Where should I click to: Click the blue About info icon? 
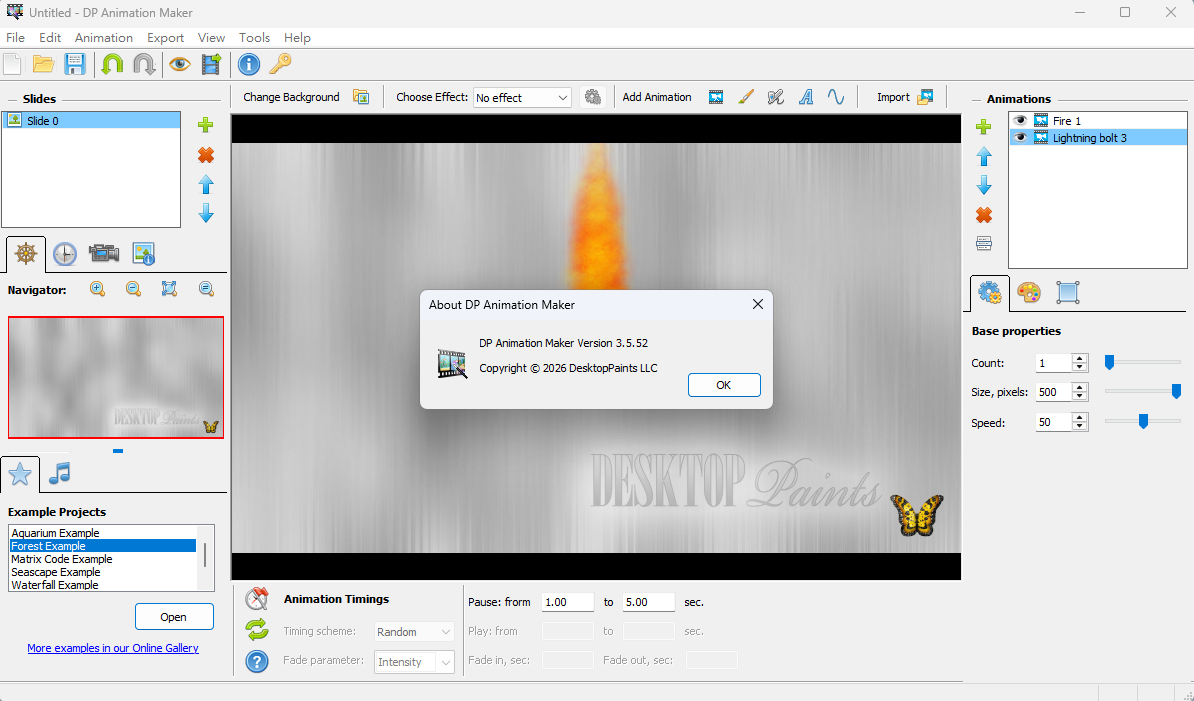tap(249, 65)
